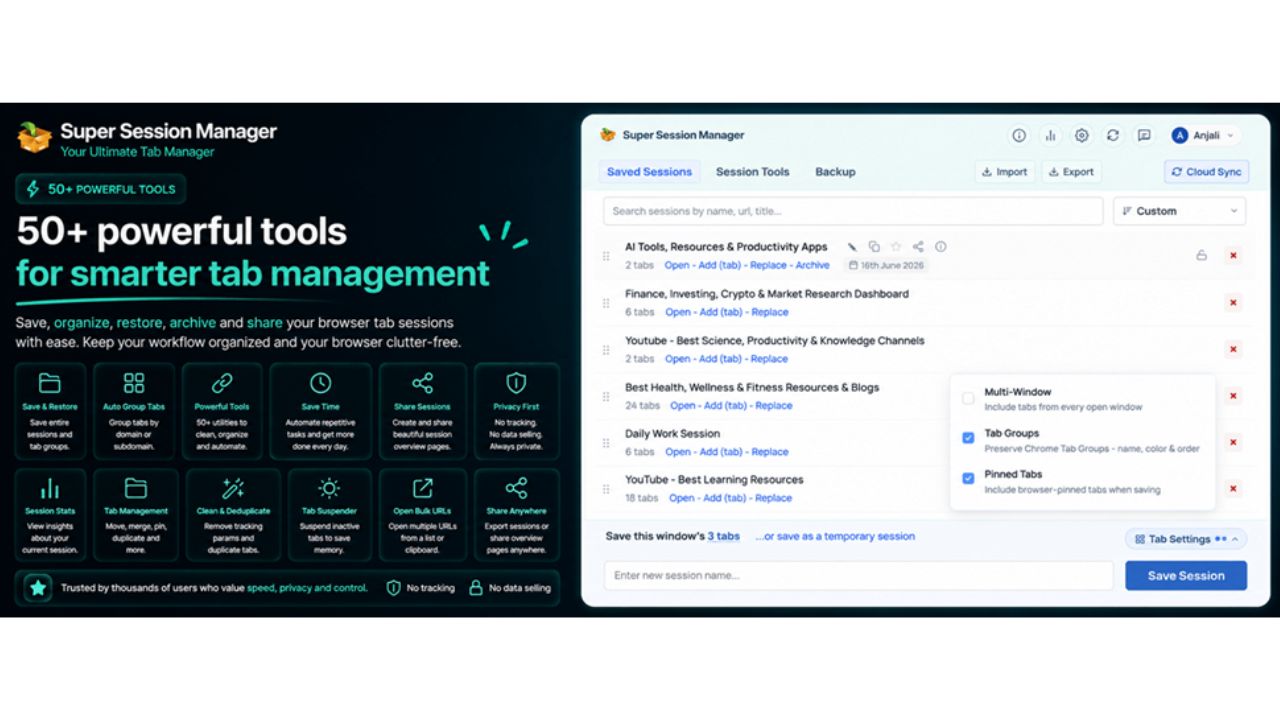This screenshot has height=720, width=1280.
Task: Click the Session Stats bar chart icon
Action: point(49,488)
